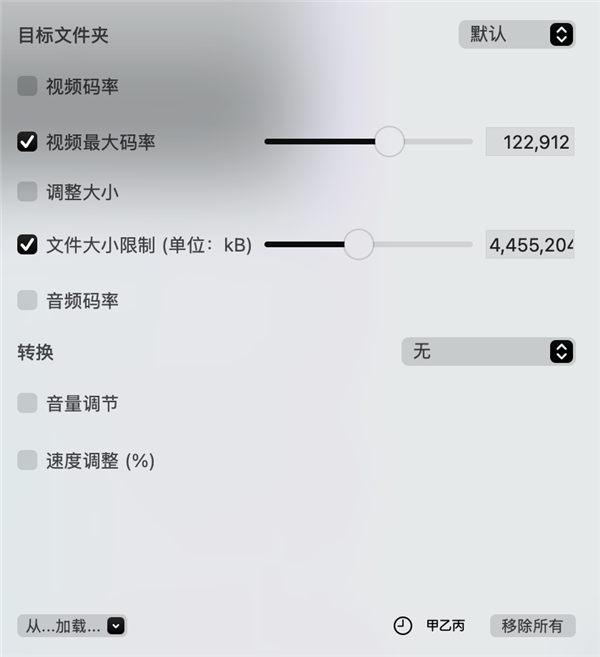This screenshot has height=657, width=600.
Task: Click the 转换 section label
Action: pos(35,352)
